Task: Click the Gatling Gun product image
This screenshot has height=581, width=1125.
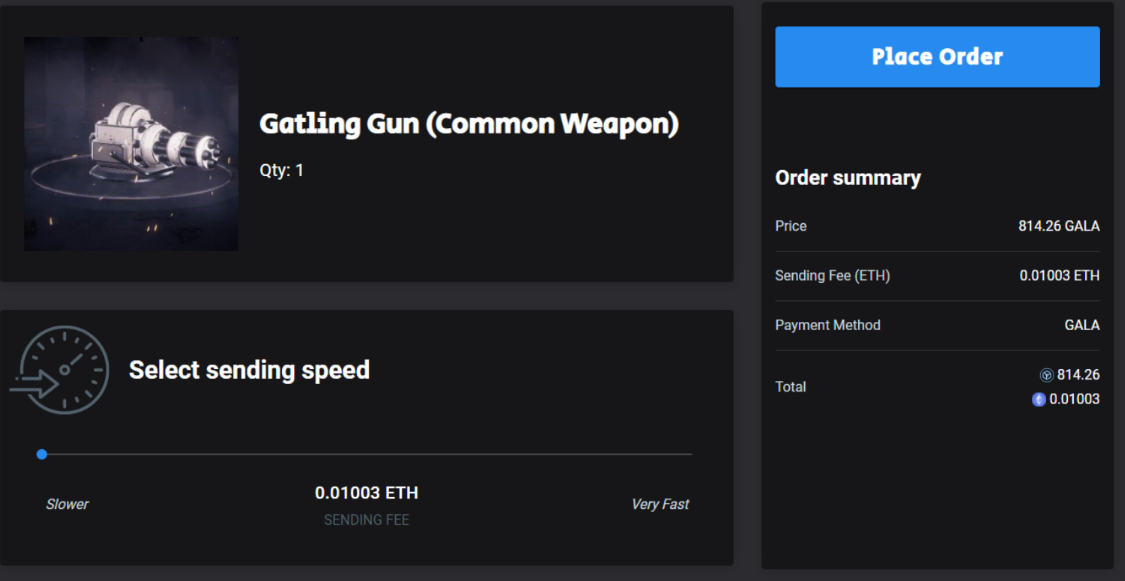Action: tap(131, 144)
